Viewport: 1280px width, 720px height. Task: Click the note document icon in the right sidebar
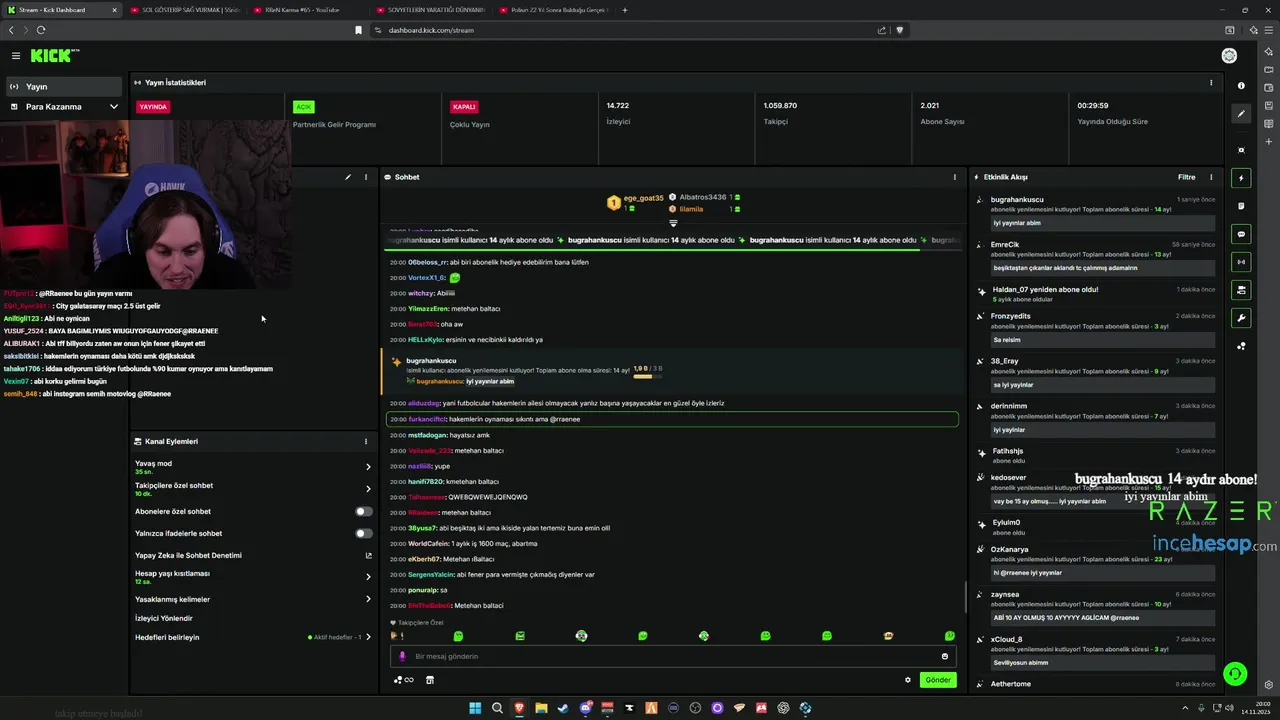coord(1241,206)
